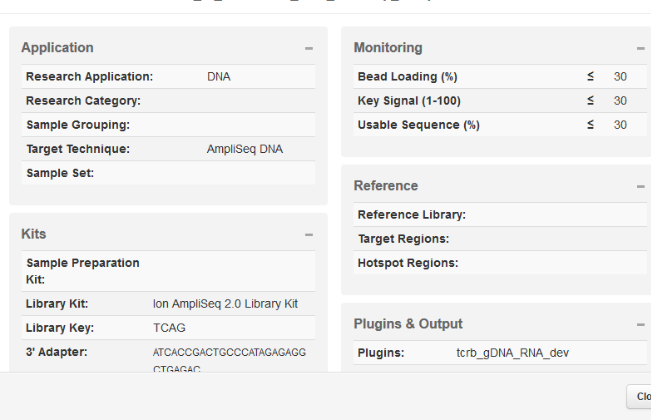Click the Bead Loading threshold value 30

(620, 77)
